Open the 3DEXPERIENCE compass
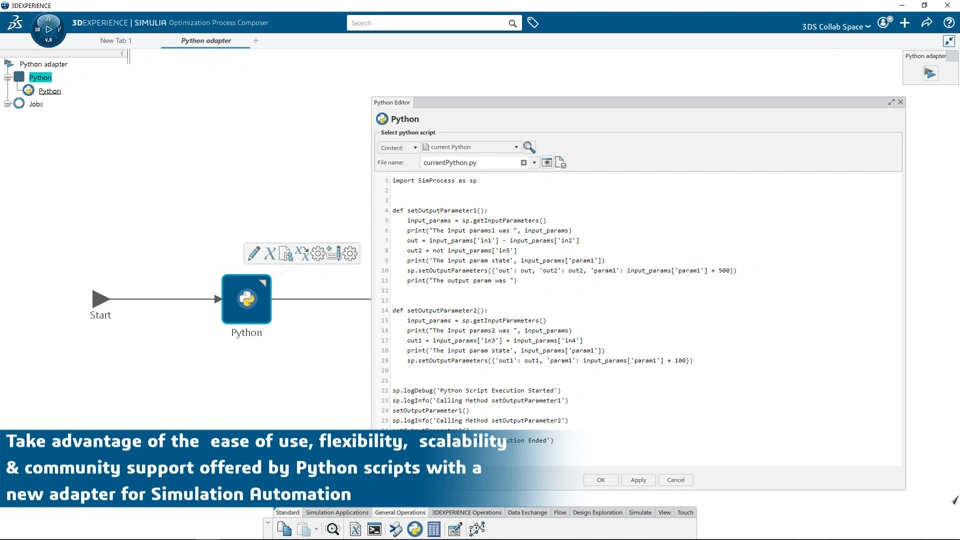Image resolution: width=960 pixels, height=540 pixels. 48,29
